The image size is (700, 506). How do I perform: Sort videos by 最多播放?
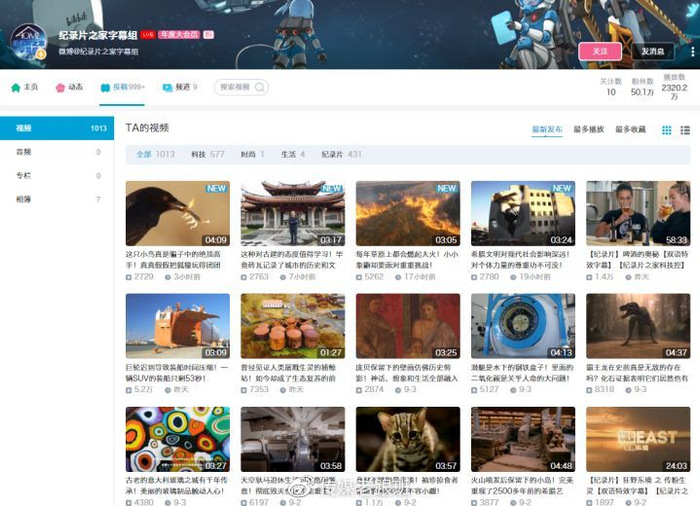tap(589, 130)
